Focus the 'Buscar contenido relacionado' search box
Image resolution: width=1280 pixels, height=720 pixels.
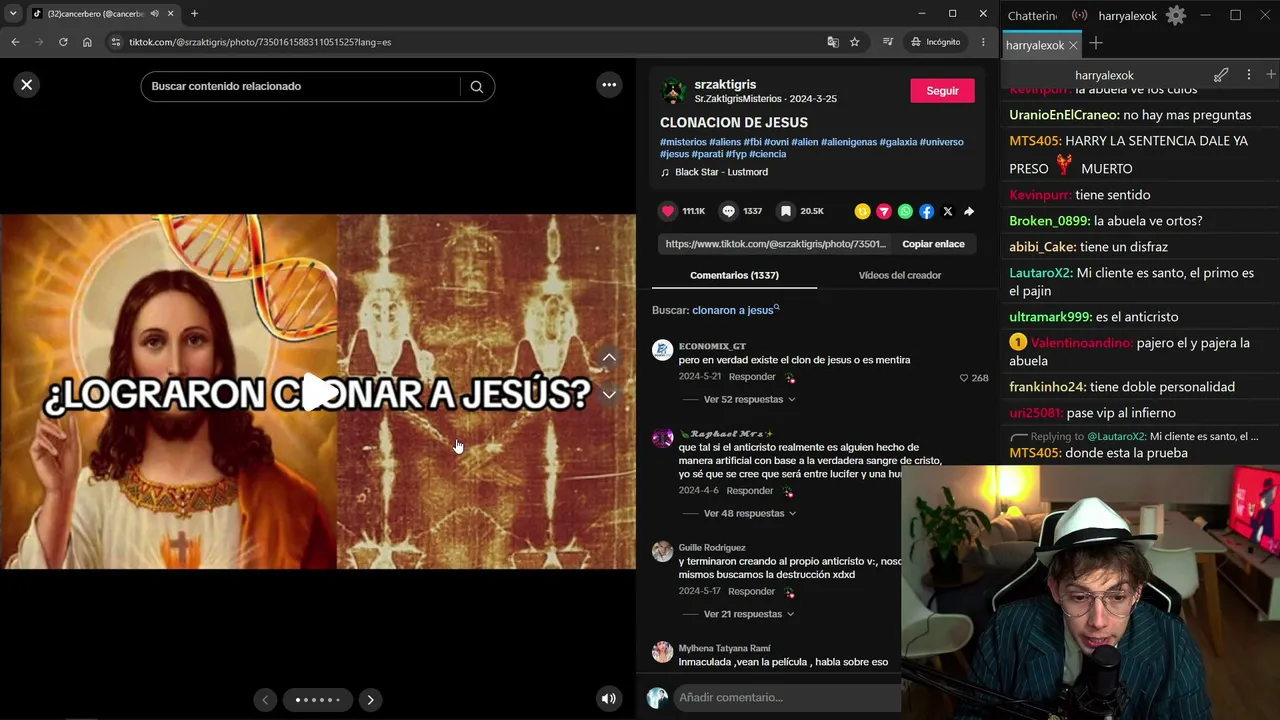300,86
